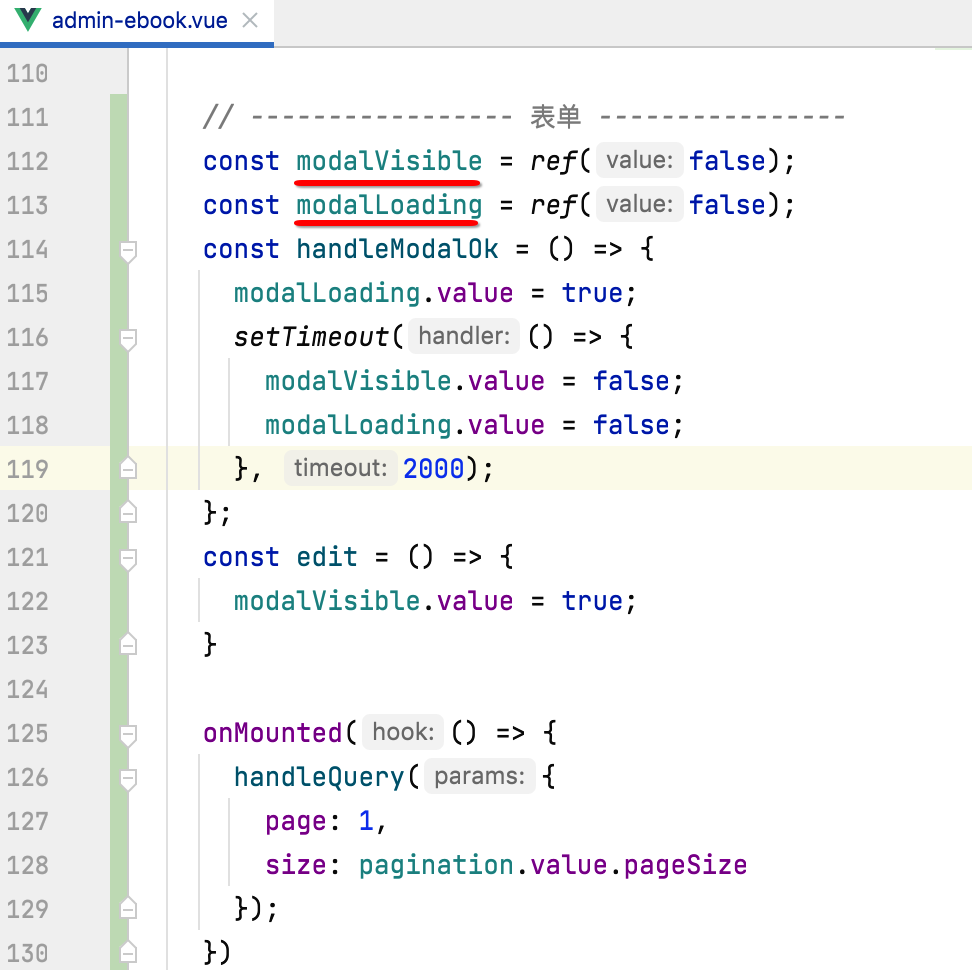Screen dimensions: 972x970
Task: Collapse the onMounted block at line 125
Action: 128,735
